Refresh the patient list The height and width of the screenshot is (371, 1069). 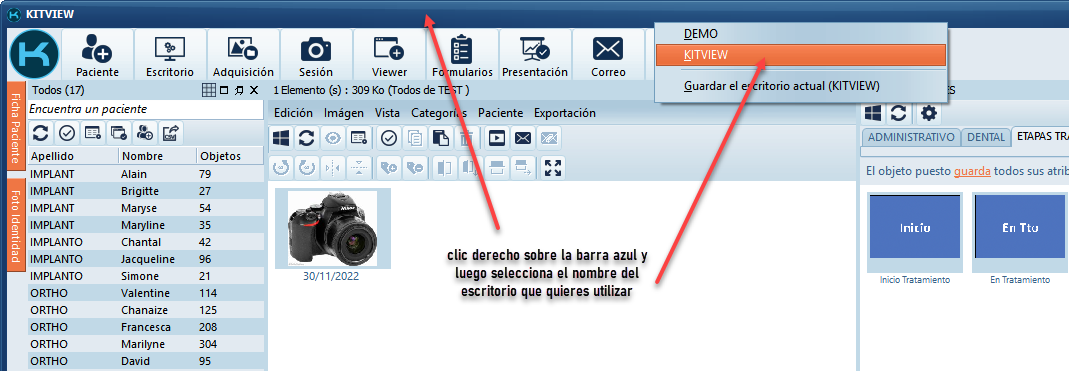coord(40,133)
